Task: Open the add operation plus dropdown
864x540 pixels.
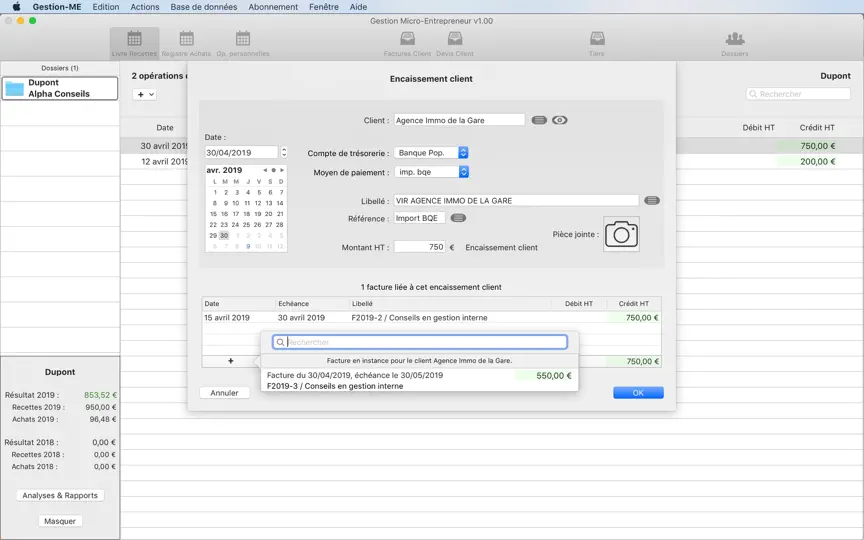Action: pos(144,94)
